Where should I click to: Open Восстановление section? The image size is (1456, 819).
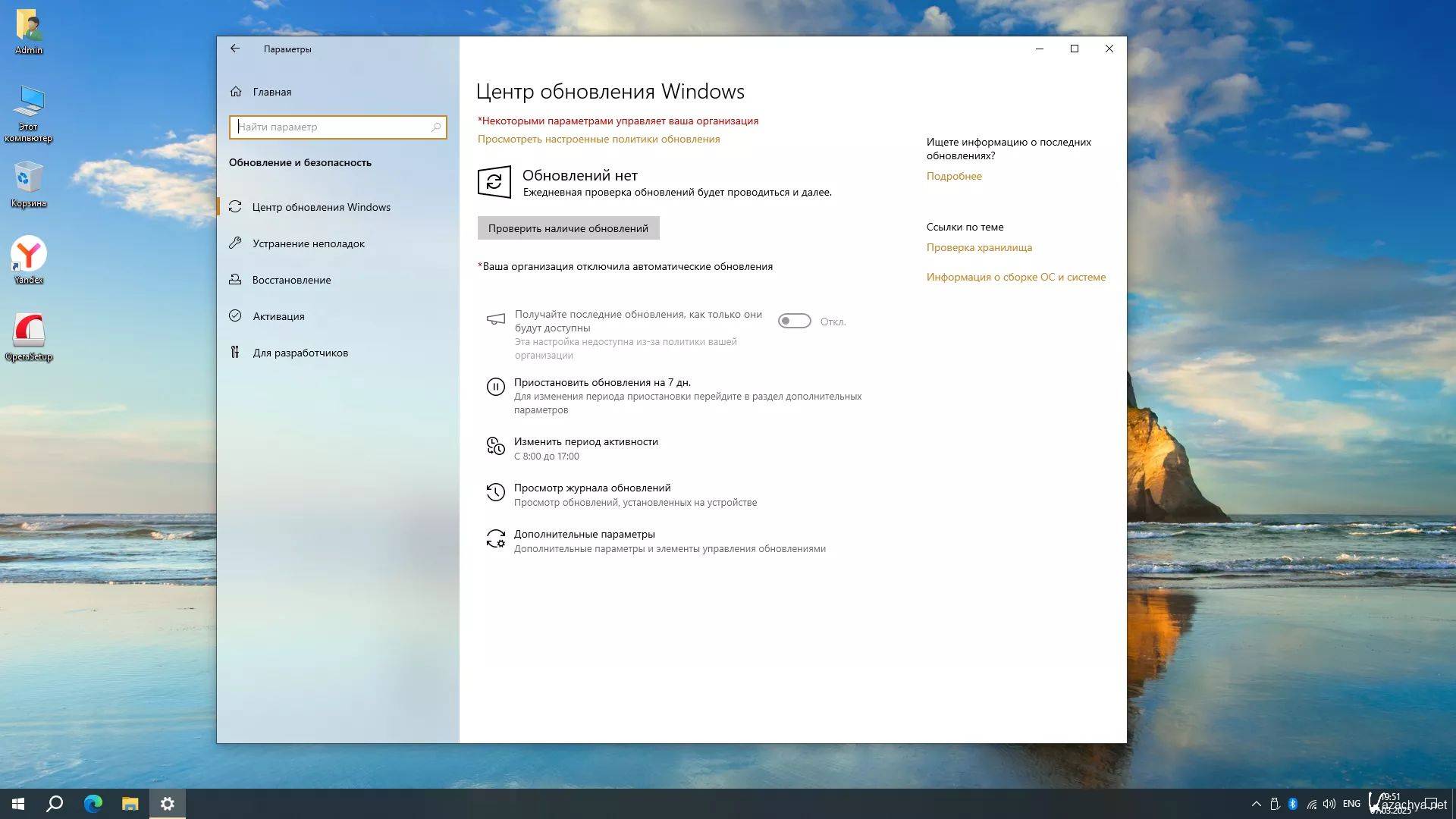(x=291, y=280)
